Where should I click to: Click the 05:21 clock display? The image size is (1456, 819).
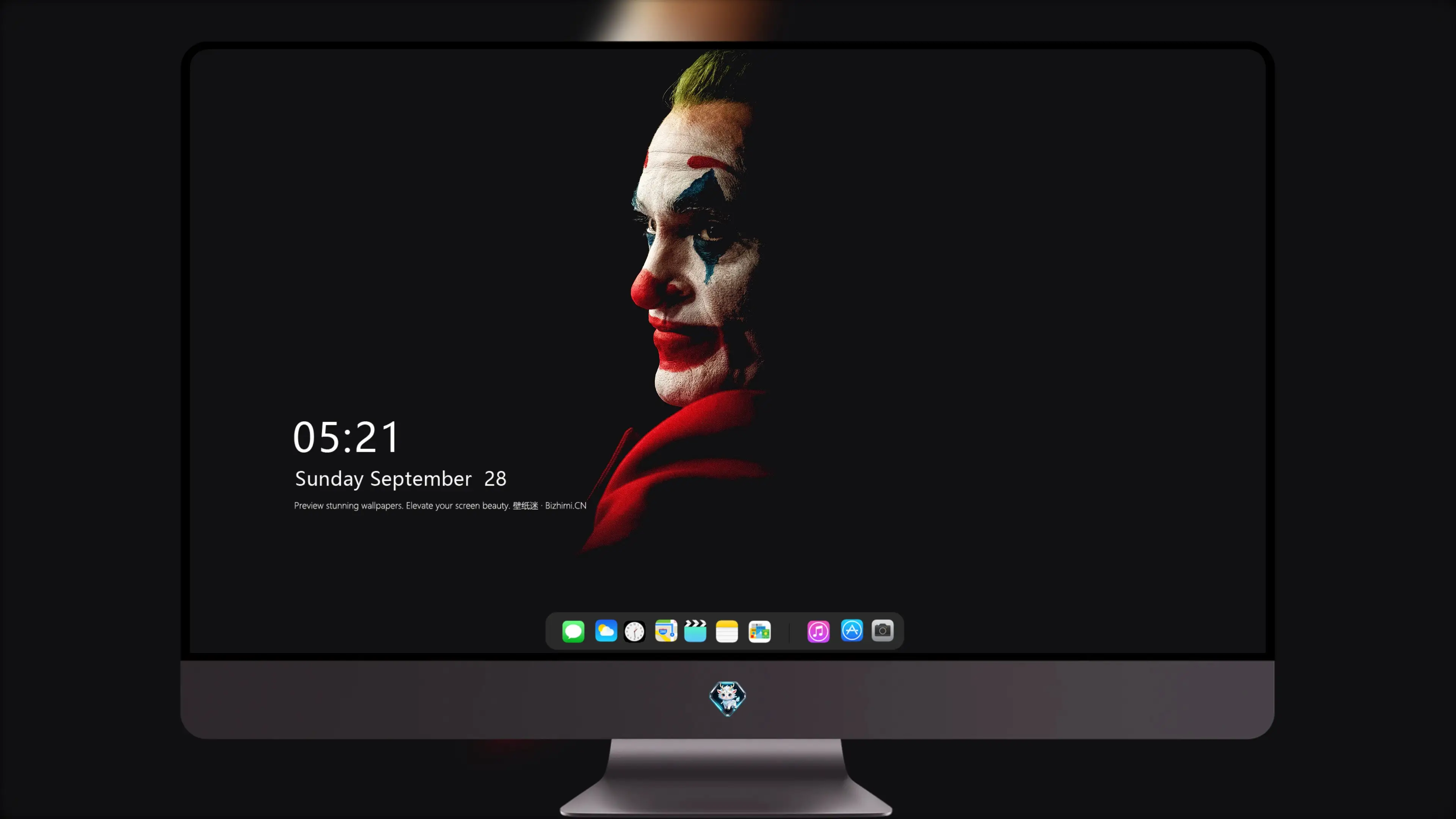[346, 437]
